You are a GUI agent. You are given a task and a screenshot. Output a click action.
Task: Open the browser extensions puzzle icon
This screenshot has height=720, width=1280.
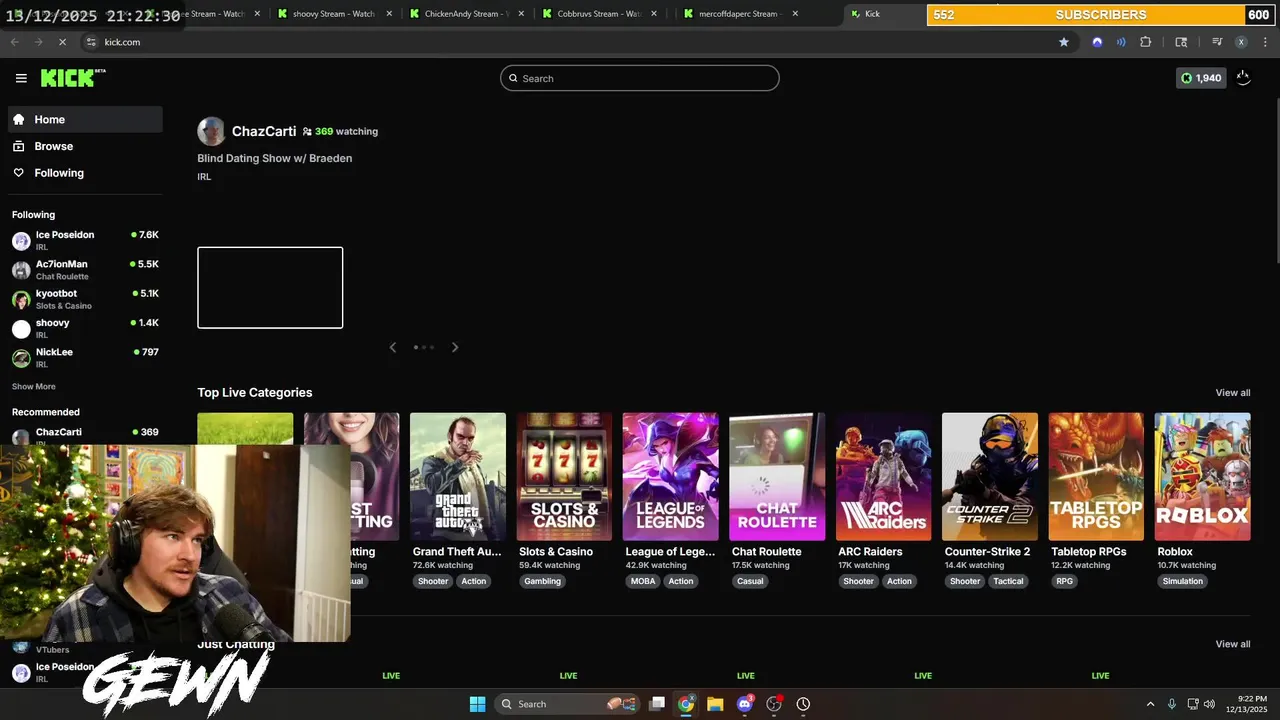click(x=1146, y=42)
